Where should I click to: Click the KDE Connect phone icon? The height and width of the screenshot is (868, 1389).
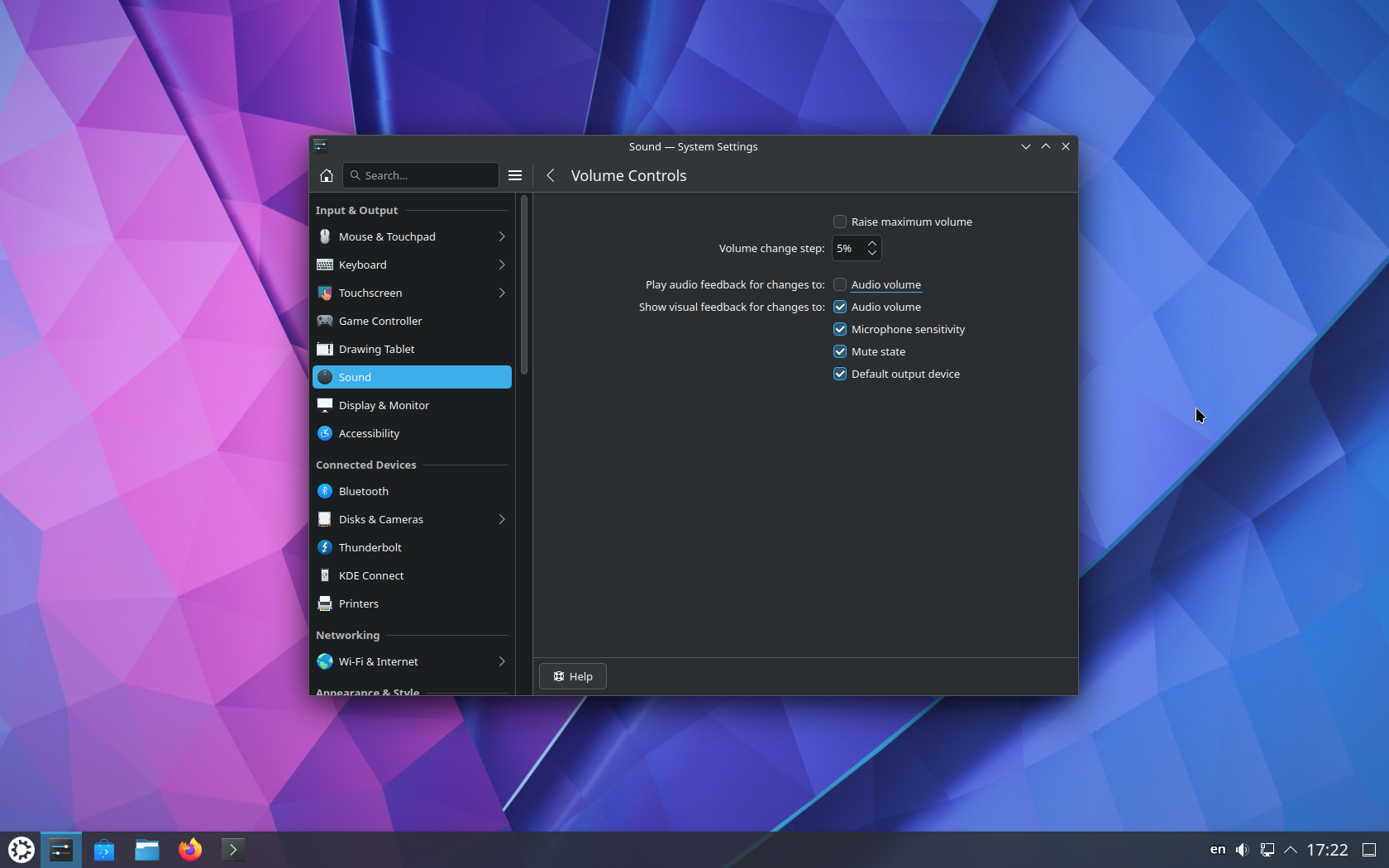(x=325, y=575)
